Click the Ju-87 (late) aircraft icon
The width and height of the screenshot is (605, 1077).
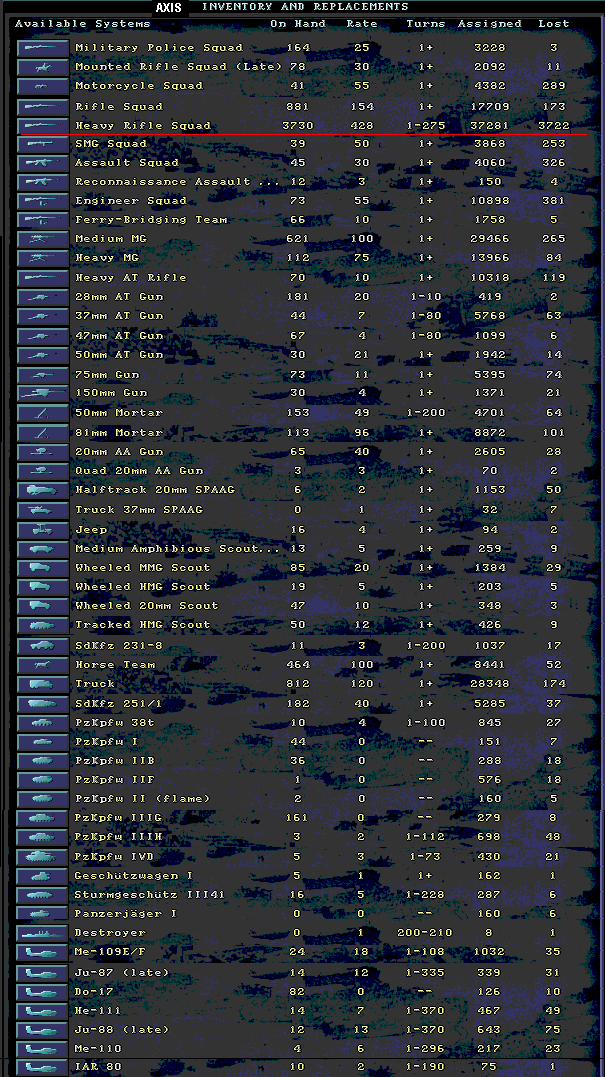43,973
